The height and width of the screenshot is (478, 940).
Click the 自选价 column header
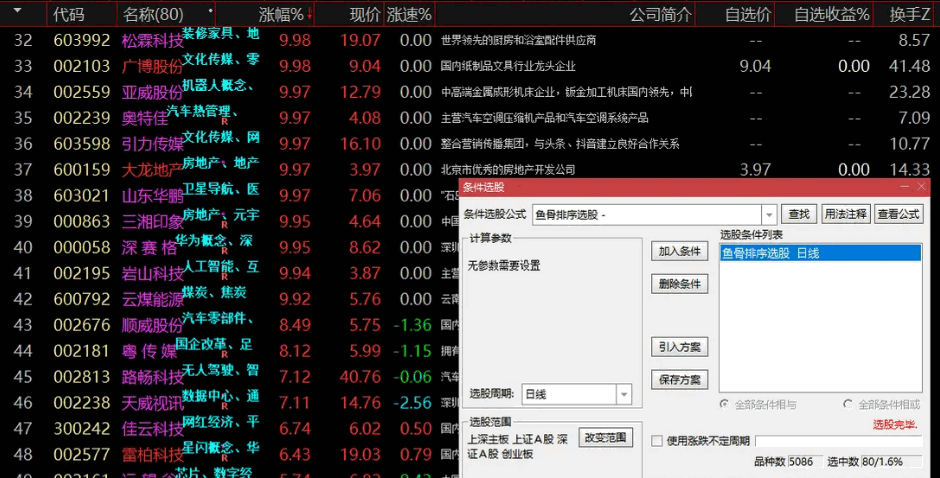[748, 14]
